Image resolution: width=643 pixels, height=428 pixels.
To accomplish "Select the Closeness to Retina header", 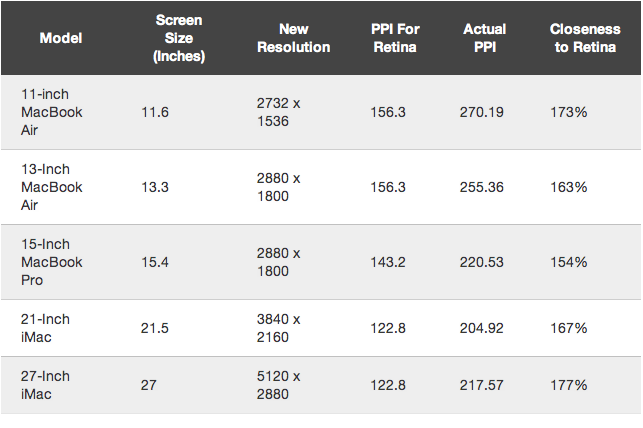I will point(585,38).
